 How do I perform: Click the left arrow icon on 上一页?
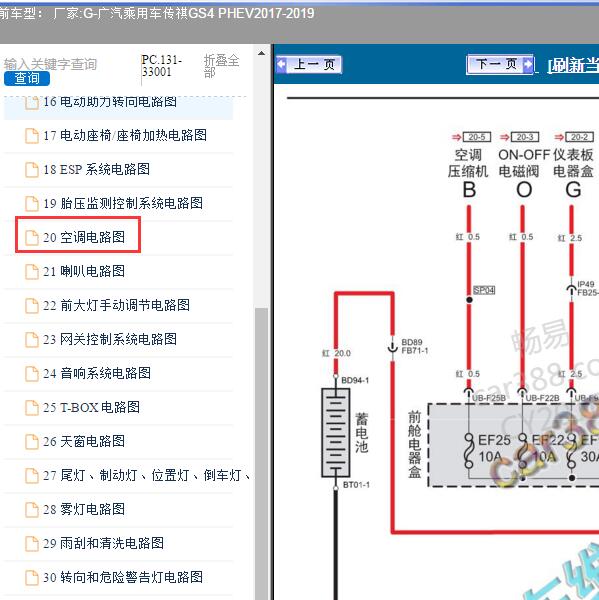pos(281,64)
